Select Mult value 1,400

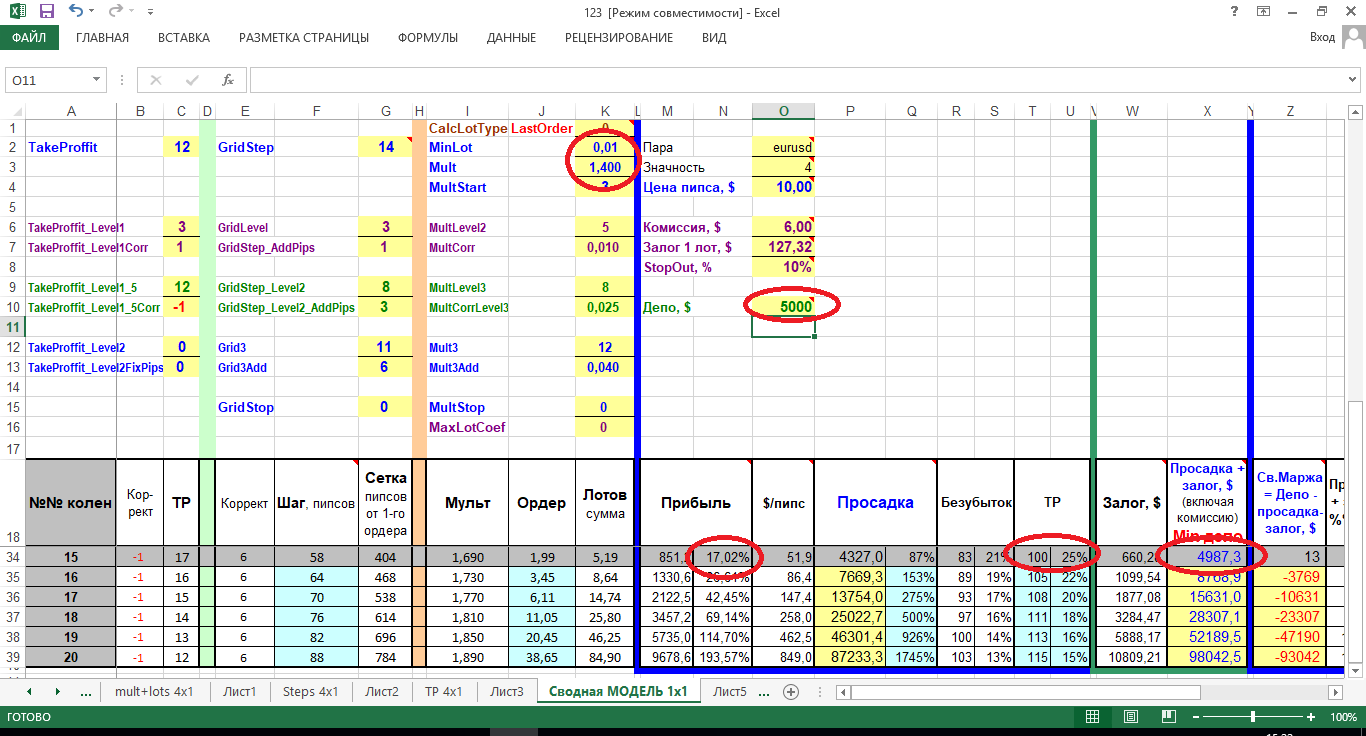pyautogui.click(x=605, y=167)
